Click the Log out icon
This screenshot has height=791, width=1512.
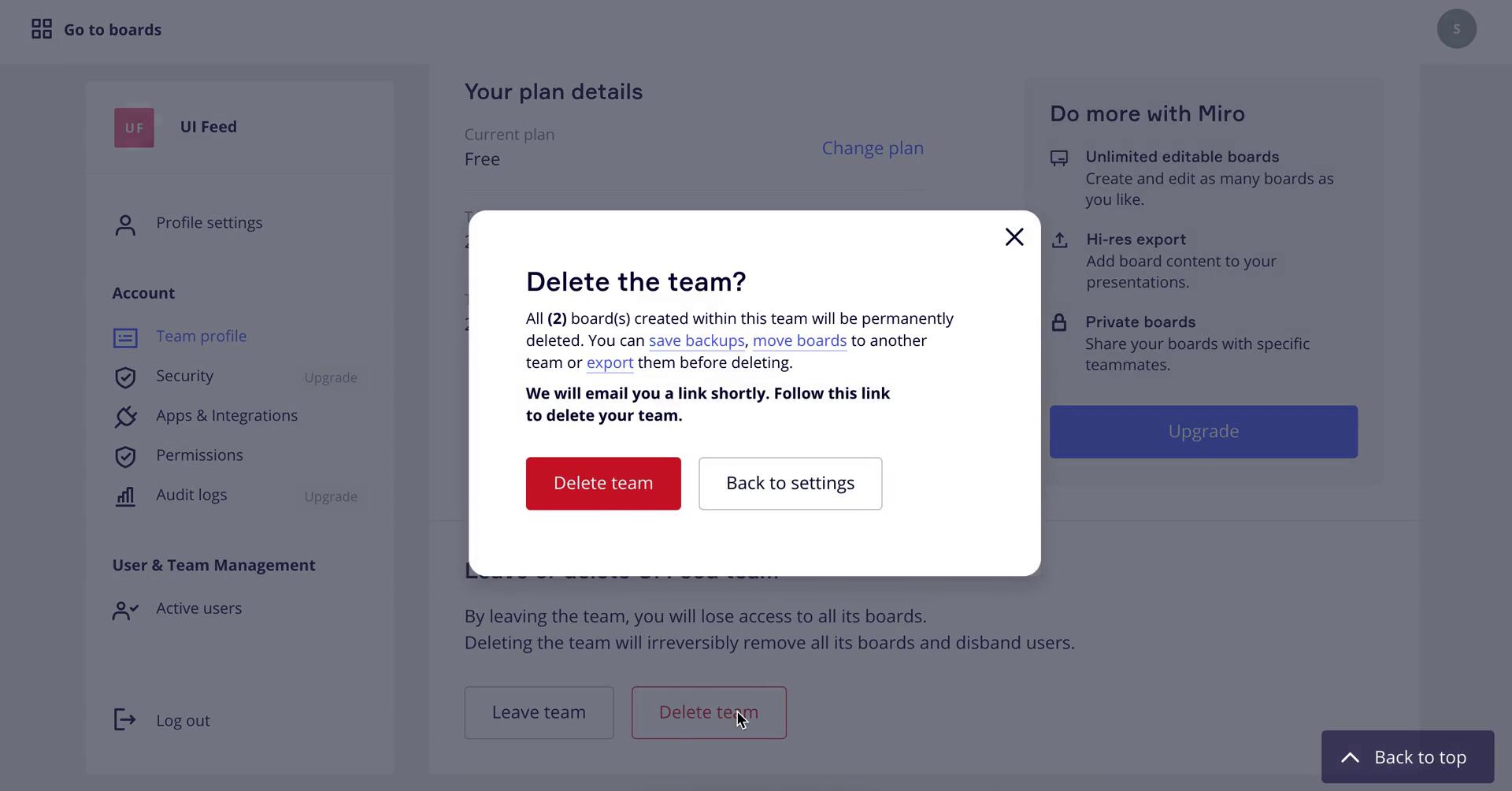pyautogui.click(x=125, y=719)
